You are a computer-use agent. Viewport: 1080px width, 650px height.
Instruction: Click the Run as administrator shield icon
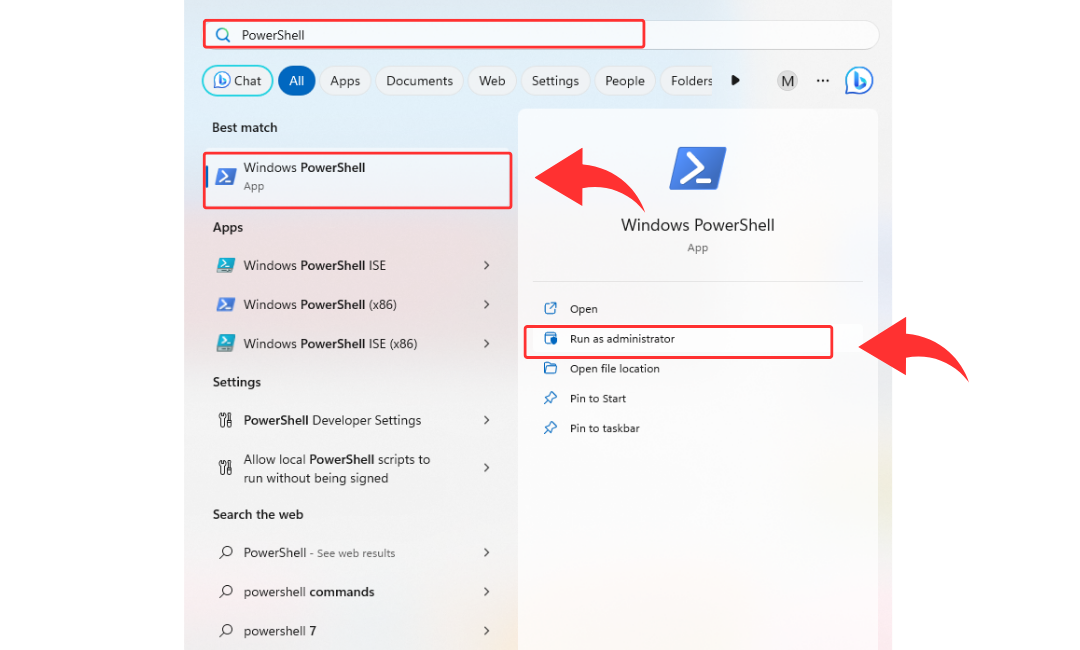(550, 339)
